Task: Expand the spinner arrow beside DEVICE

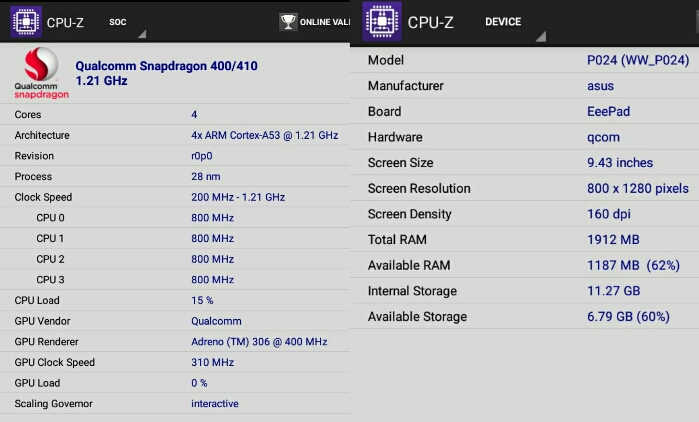Action: pyautogui.click(x=541, y=36)
